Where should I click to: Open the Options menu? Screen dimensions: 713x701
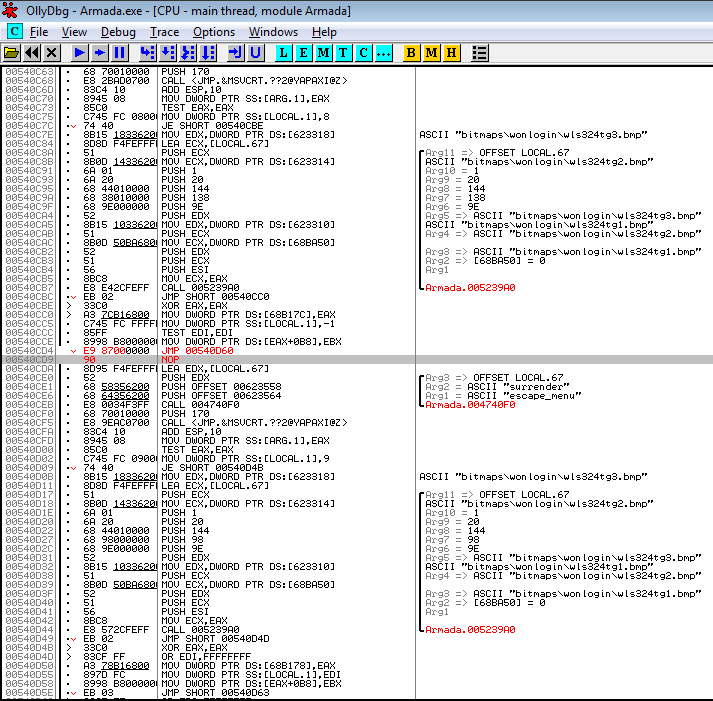click(x=214, y=32)
